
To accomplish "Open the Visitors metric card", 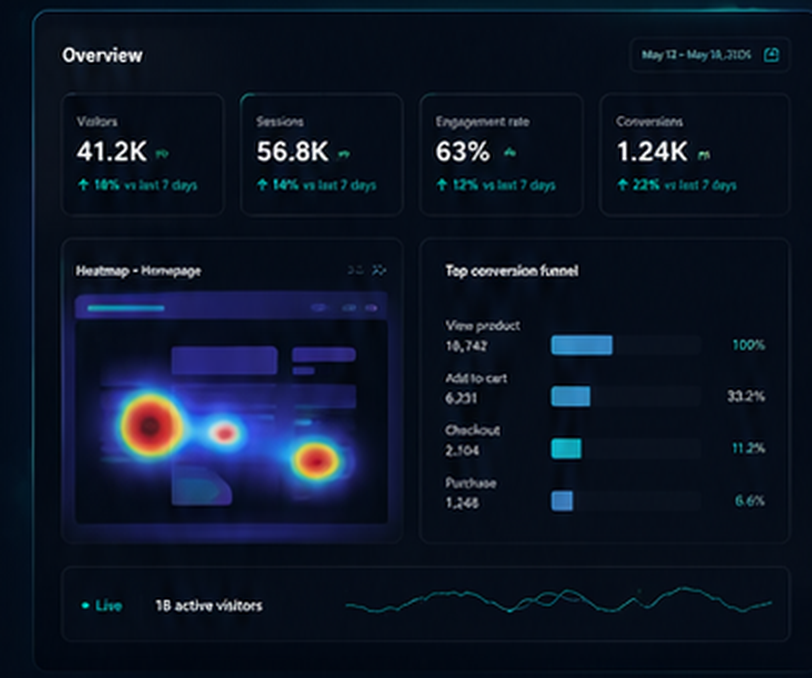I will click(x=143, y=154).
